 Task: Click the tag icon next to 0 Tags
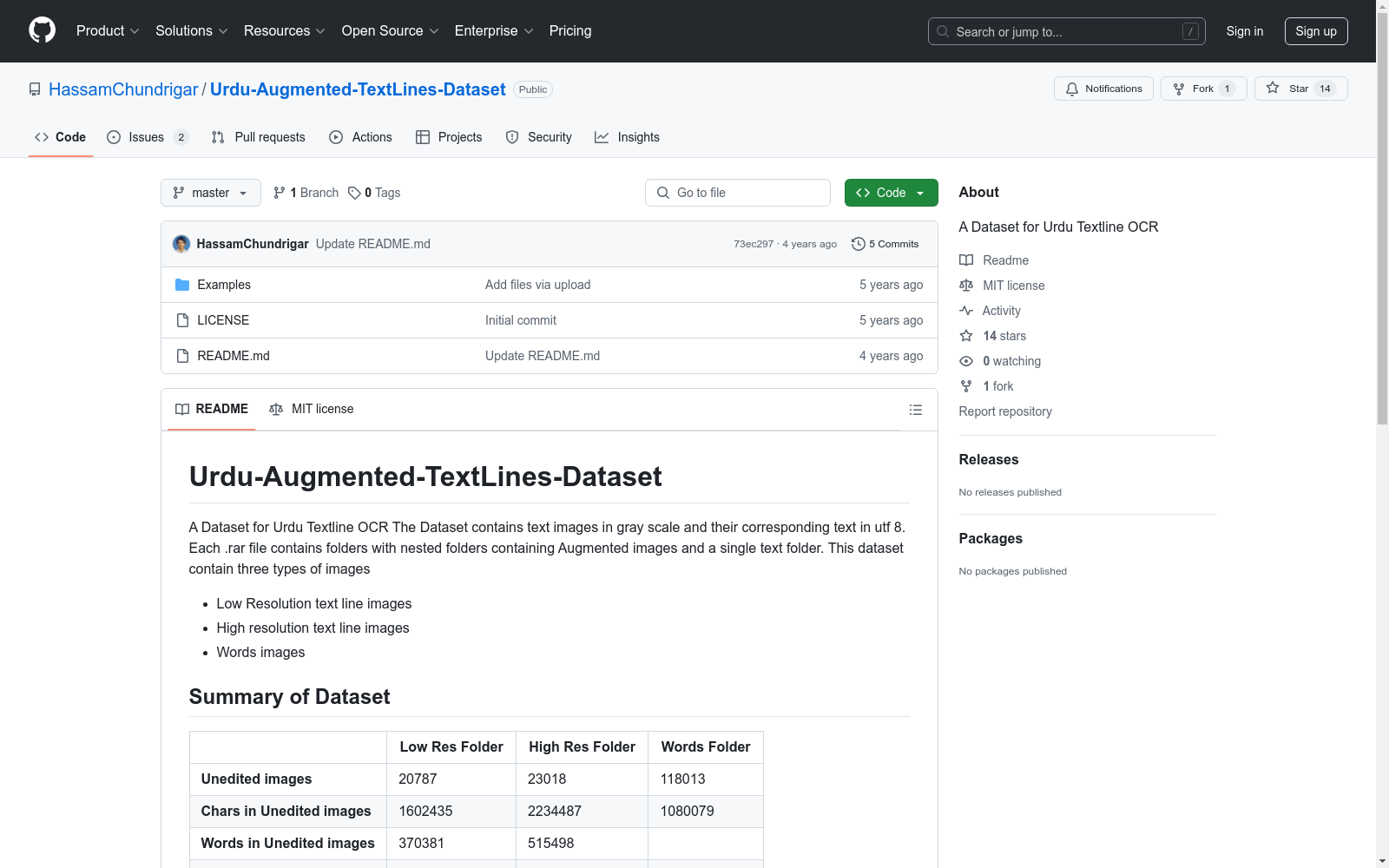point(354,193)
